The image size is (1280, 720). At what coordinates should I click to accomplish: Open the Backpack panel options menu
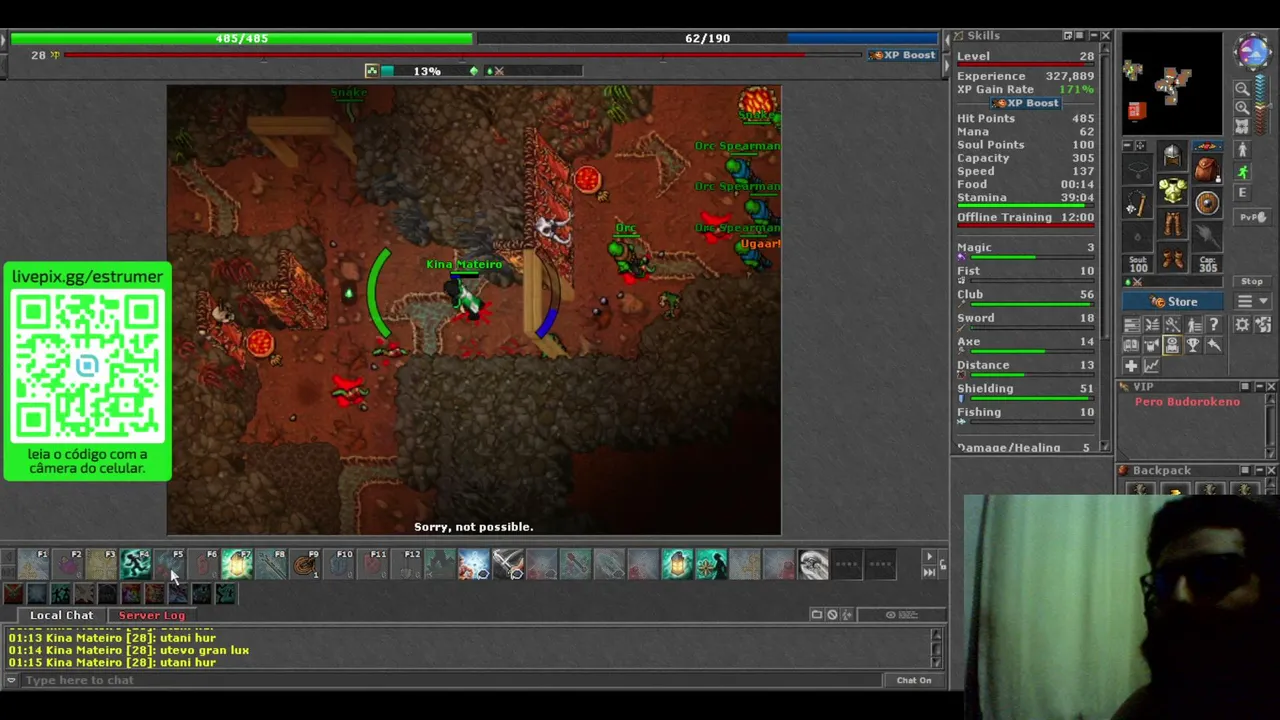[1245, 470]
